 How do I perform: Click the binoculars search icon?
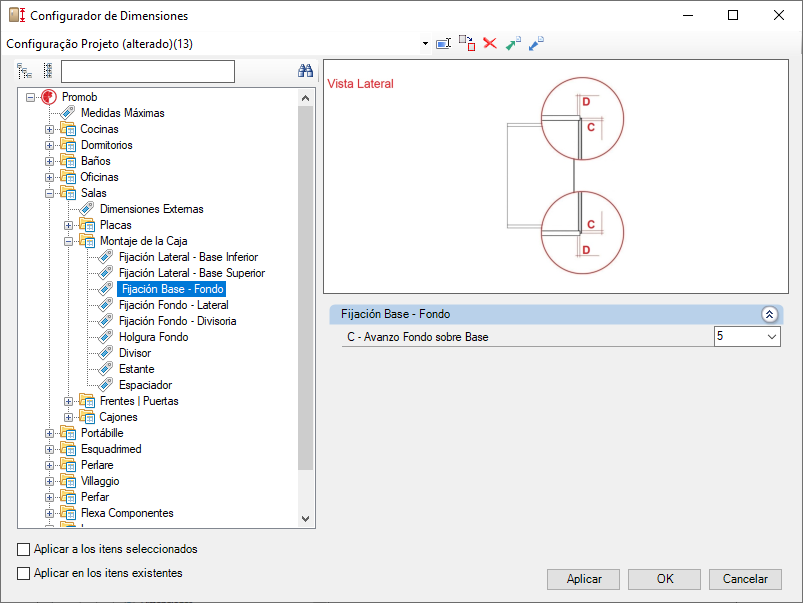(x=306, y=71)
